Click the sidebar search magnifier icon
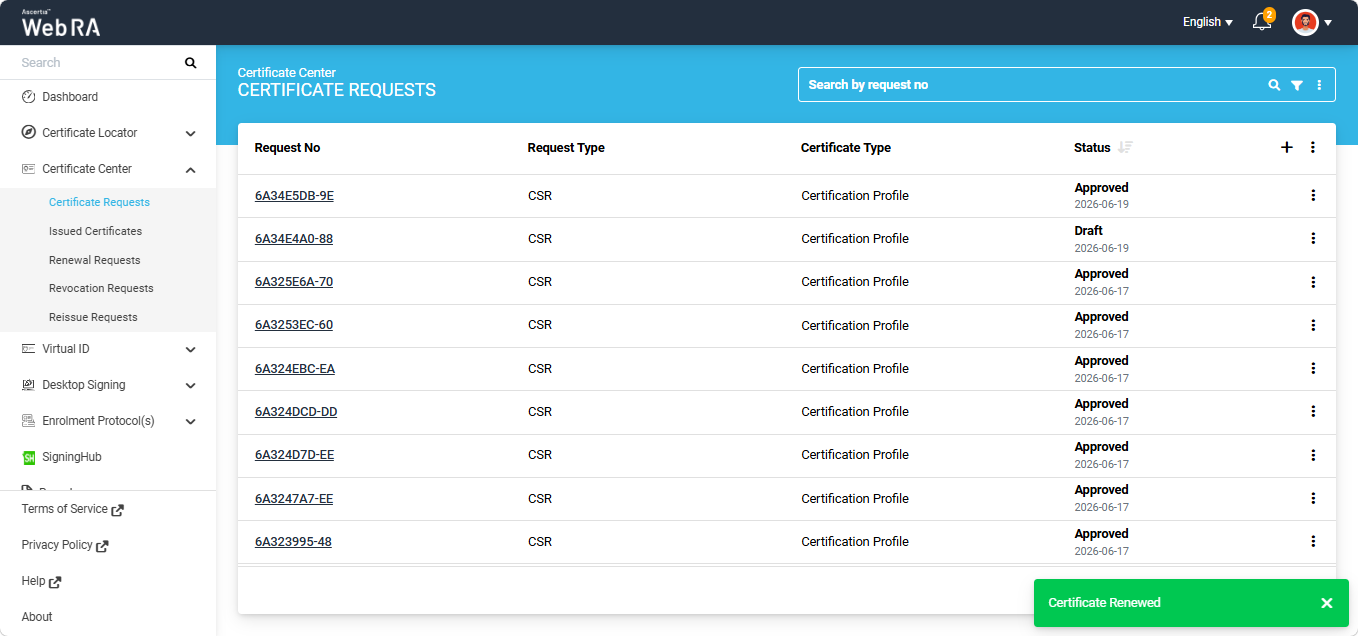Screen dimensions: 1358x636 pyautogui.click(x=191, y=63)
